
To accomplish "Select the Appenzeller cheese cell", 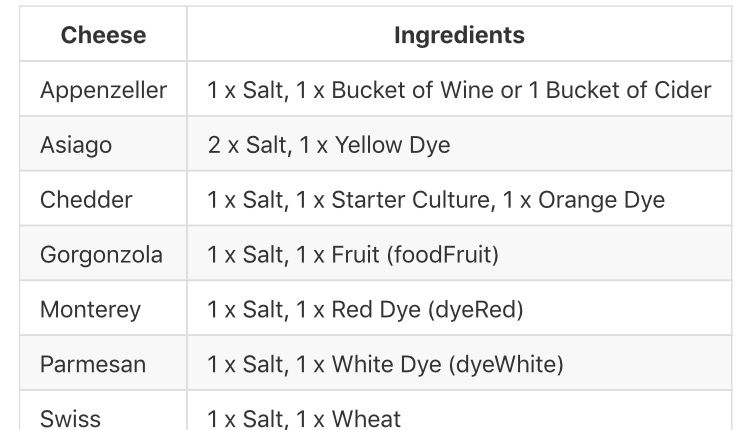I will 103,90.
